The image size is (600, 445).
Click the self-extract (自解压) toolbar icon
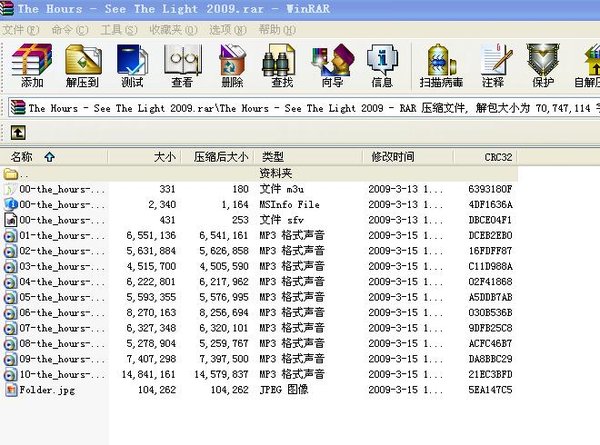592,60
